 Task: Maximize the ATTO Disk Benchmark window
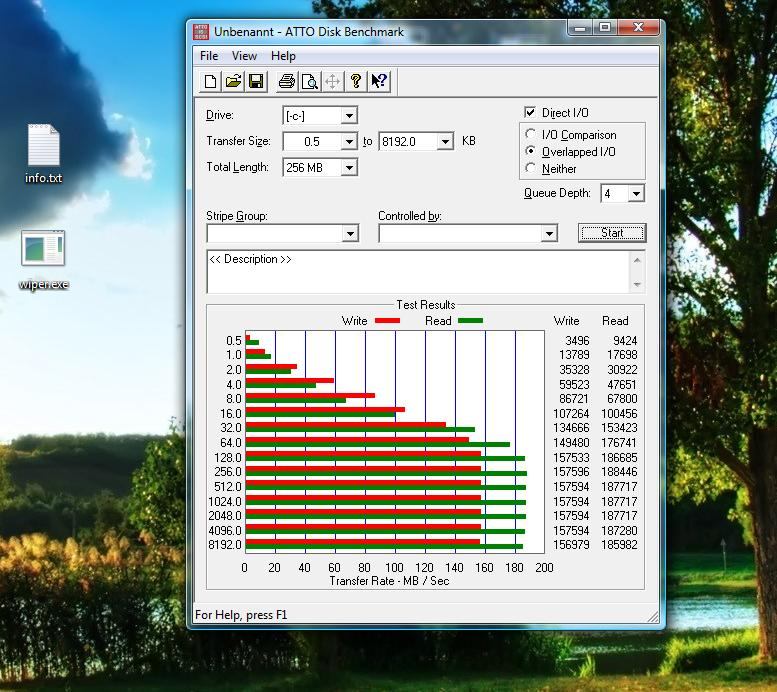click(605, 28)
